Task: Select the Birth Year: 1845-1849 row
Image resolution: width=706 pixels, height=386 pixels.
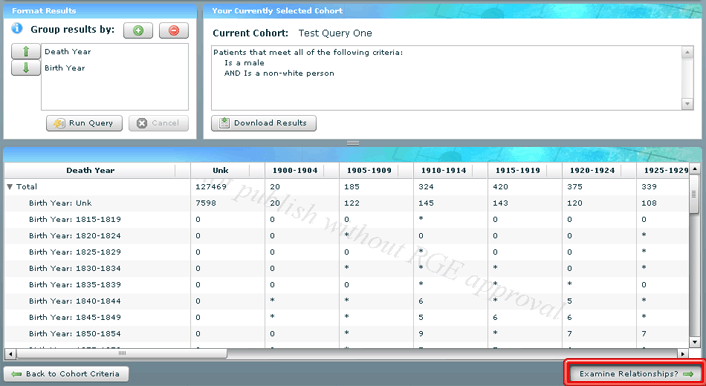Action: (347, 317)
